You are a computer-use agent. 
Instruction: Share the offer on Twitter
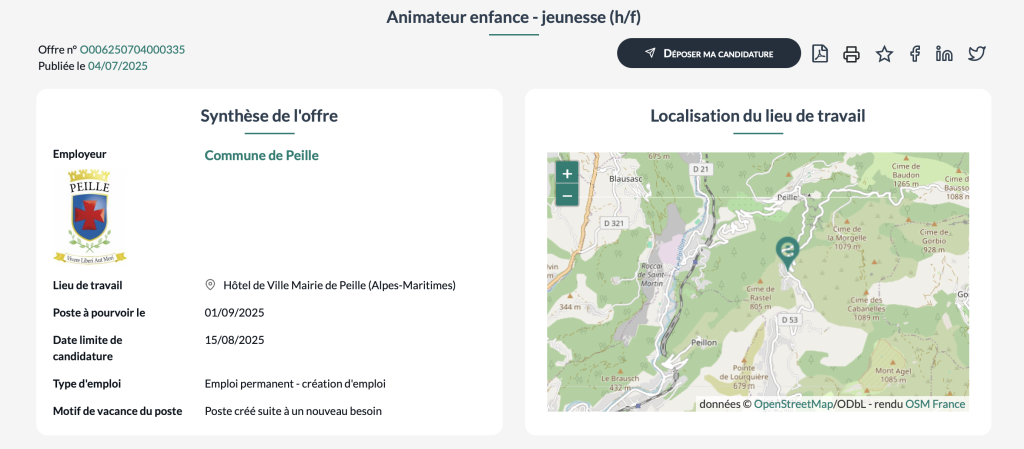pyautogui.click(x=976, y=54)
